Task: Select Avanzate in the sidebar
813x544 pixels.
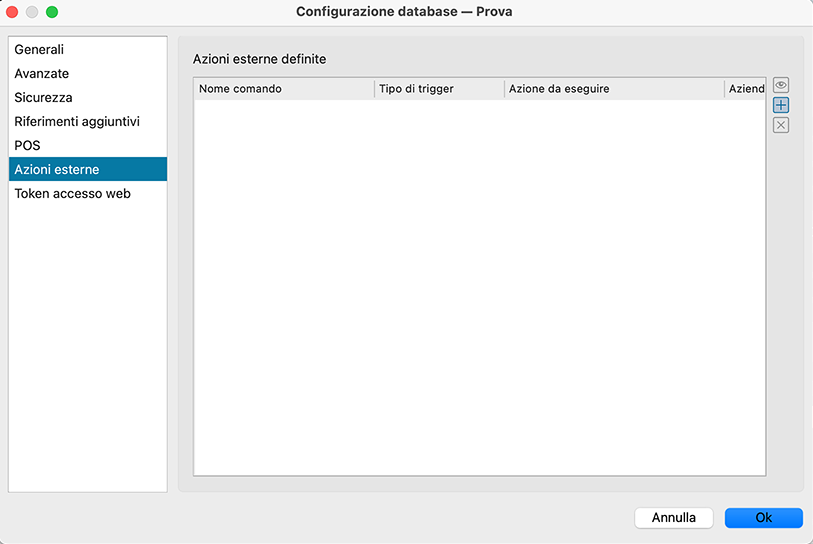Action: [x=42, y=73]
